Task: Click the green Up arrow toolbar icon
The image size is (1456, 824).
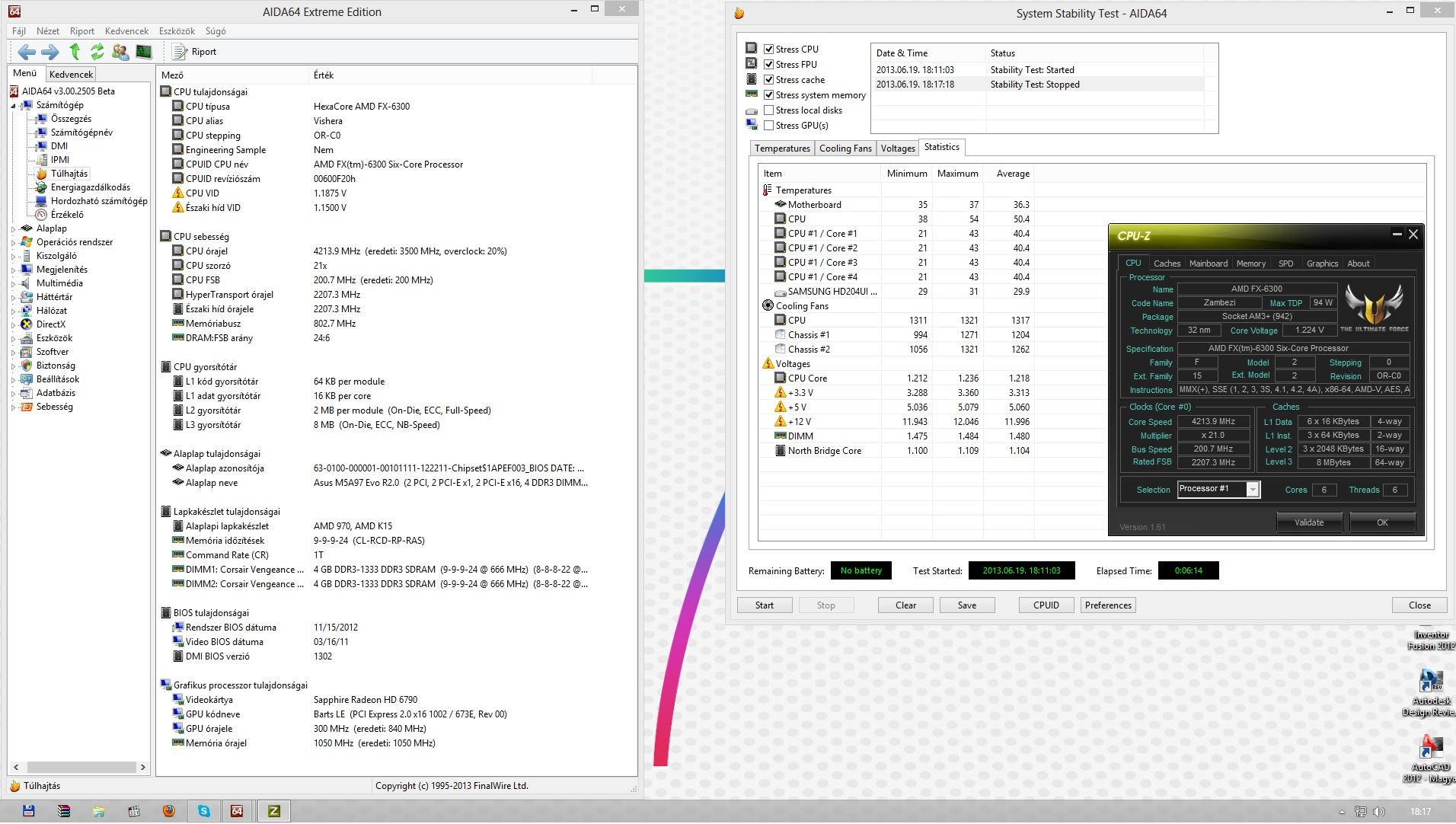Action: pos(75,52)
